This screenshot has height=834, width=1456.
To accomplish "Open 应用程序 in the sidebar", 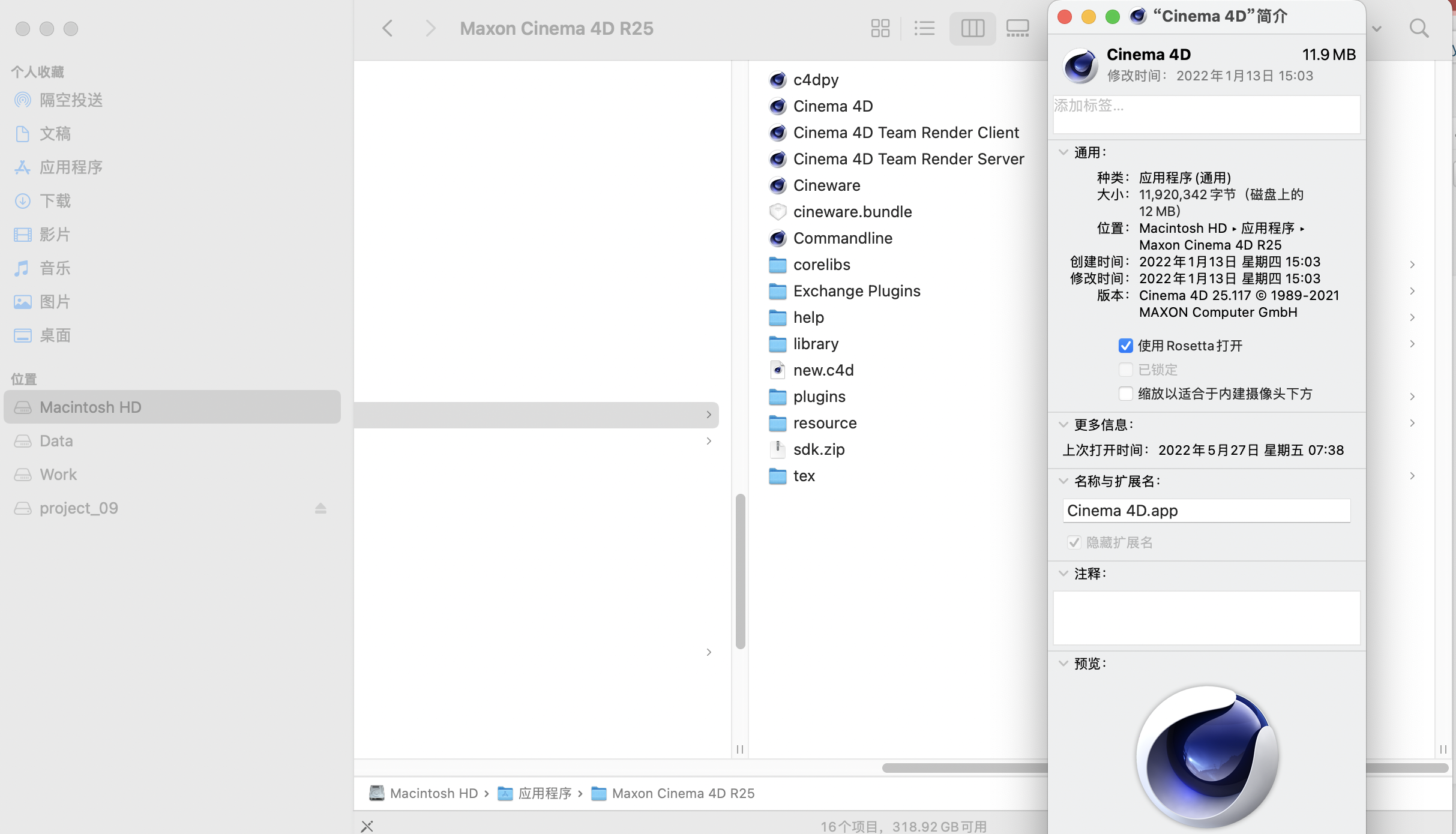I will (71, 167).
